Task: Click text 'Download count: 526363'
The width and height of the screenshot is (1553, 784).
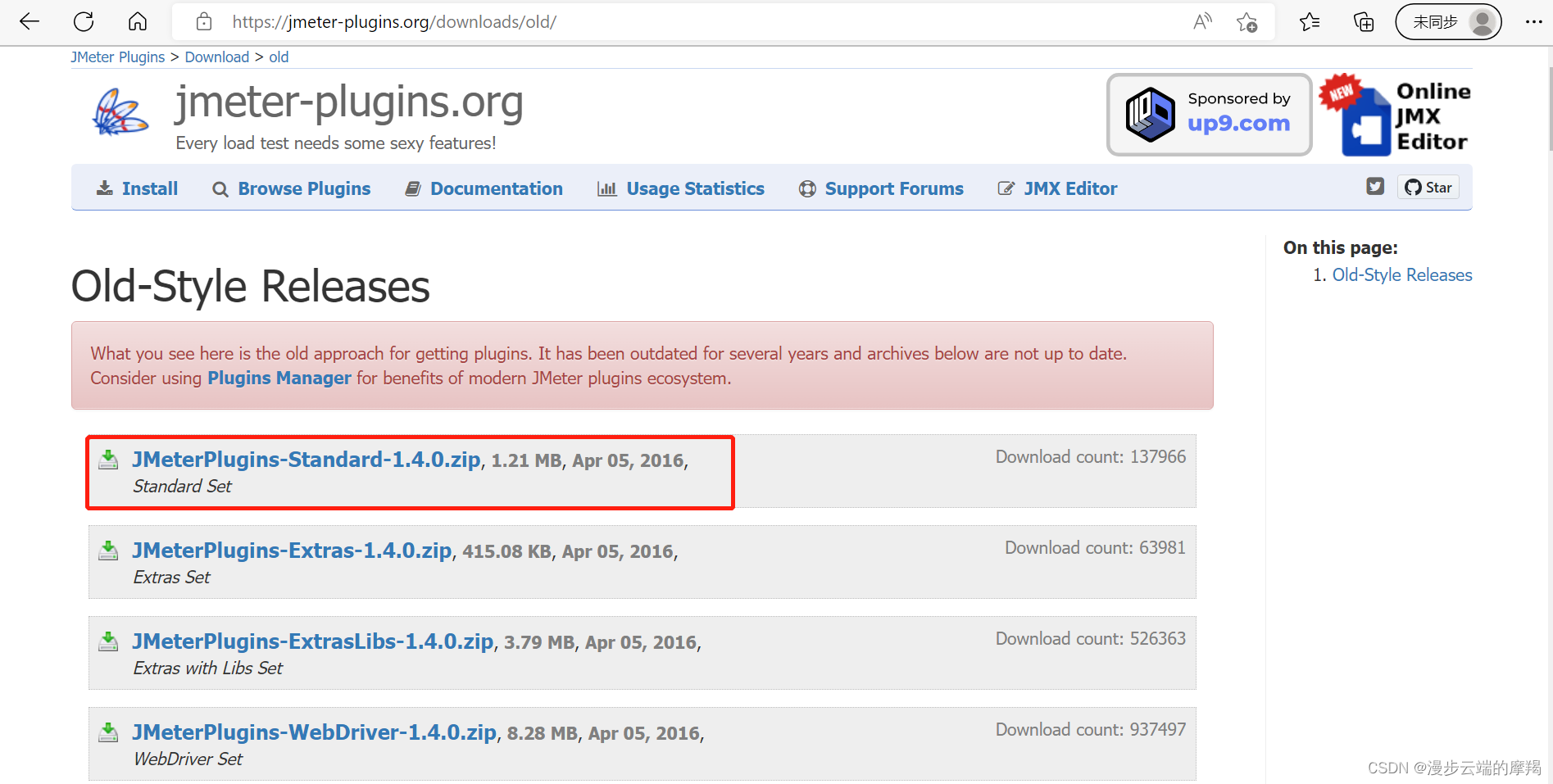Action: coord(1091,639)
